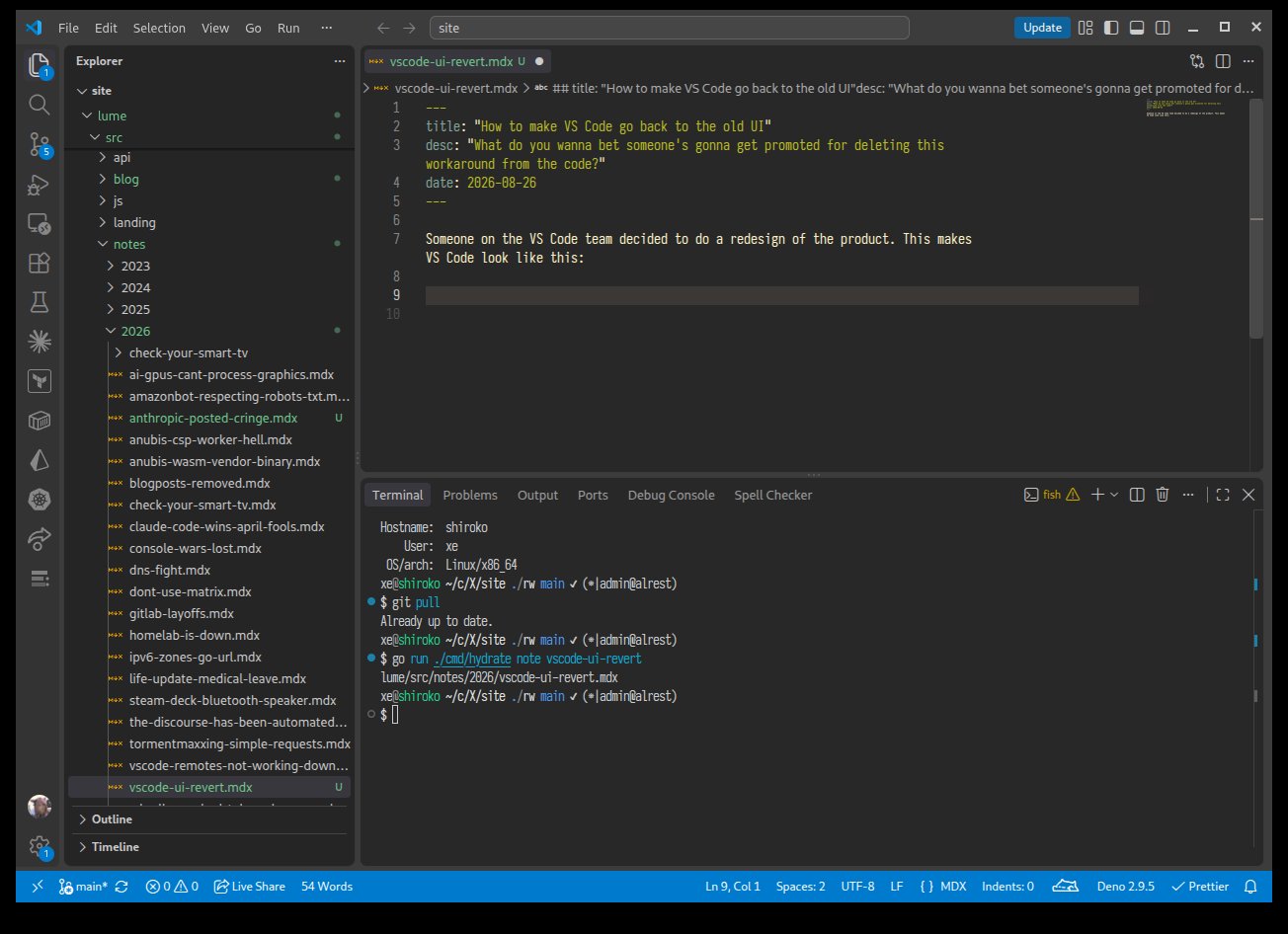Synchronize changes icon beside main*
This screenshot has height=934, width=1288.
[121, 887]
